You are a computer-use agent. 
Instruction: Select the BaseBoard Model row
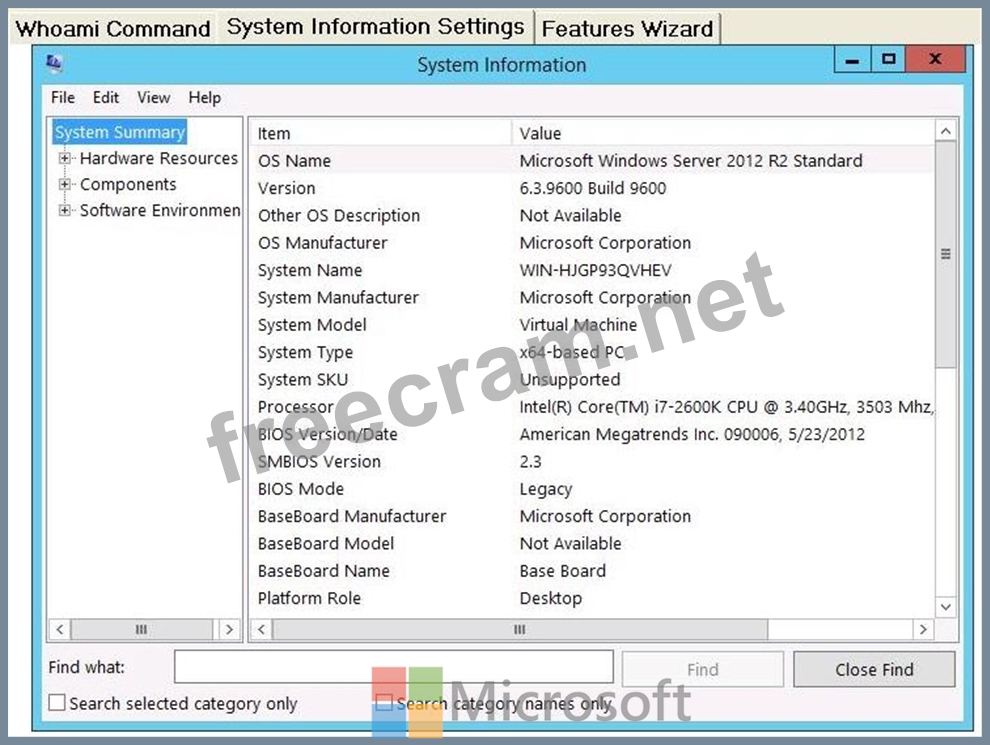click(x=592, y=544)
